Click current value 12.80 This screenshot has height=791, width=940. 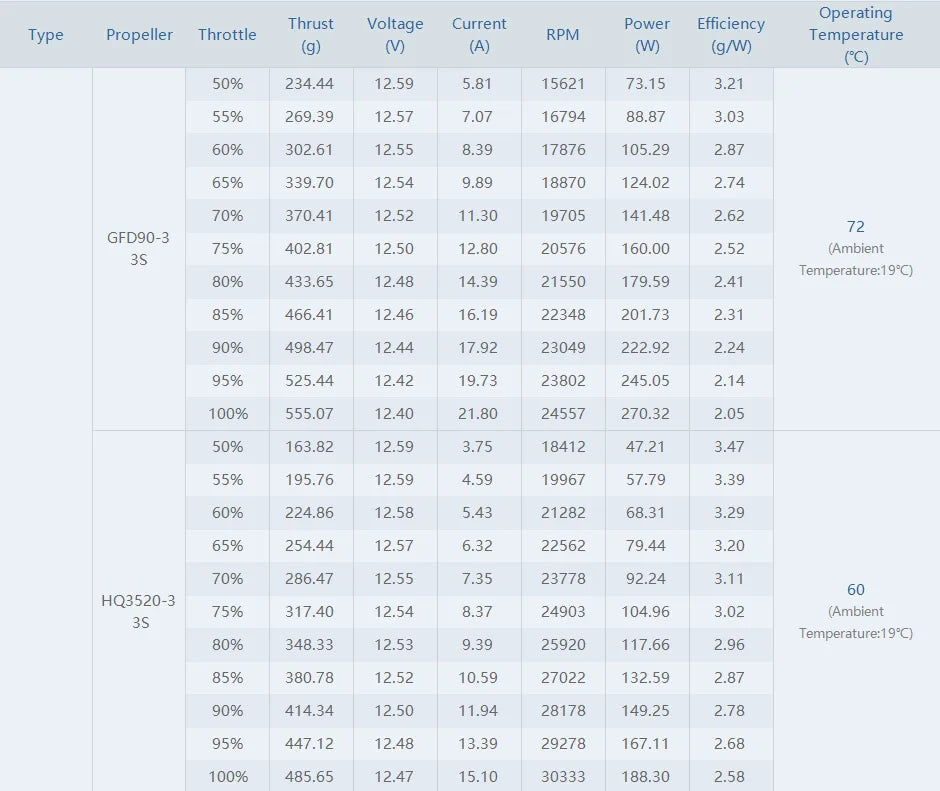coord(478,248)
